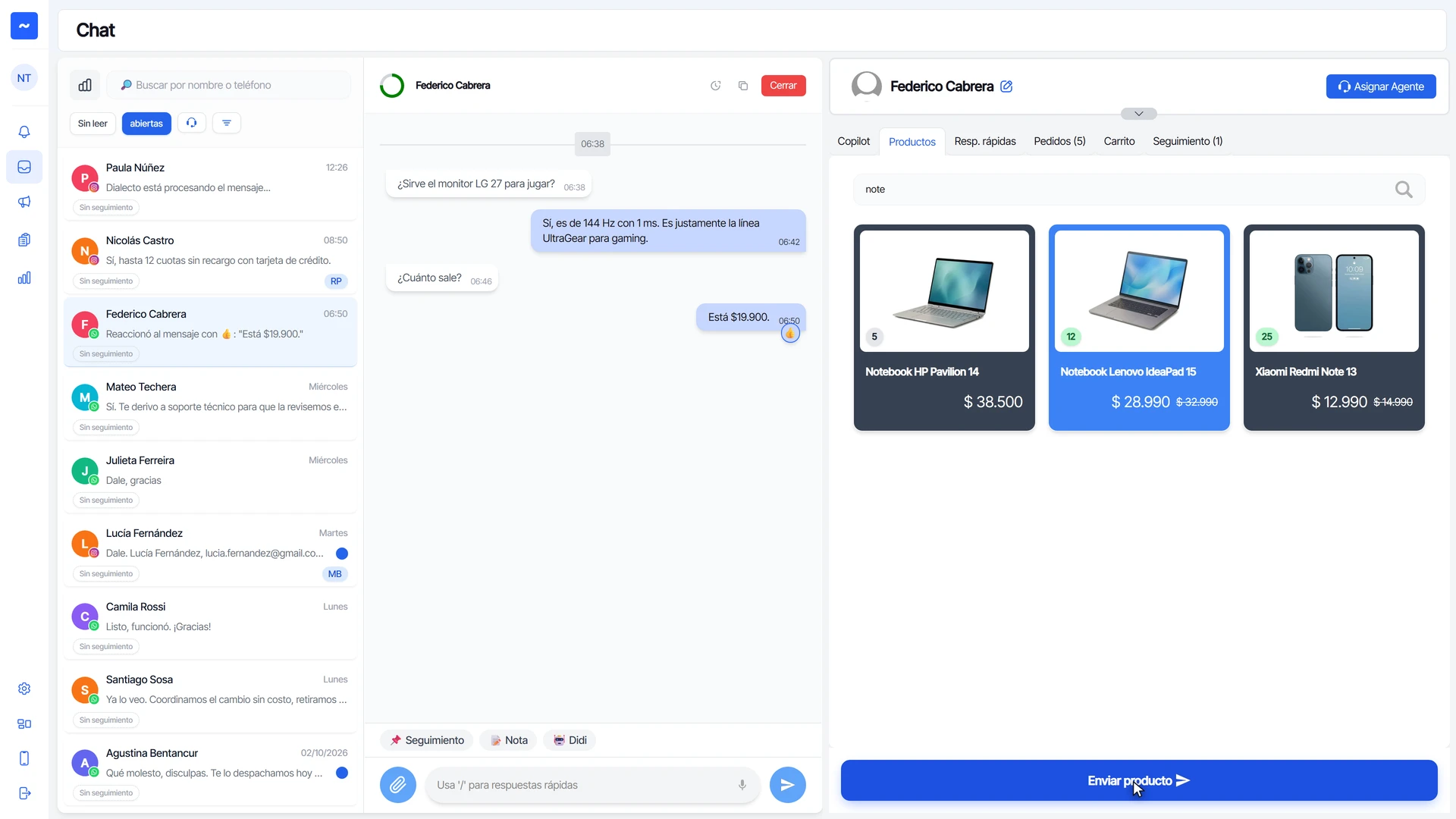This screenshot has width=1456, height=819.
Task: Open settings gear in left sidebar
Action: coord(24,689)
